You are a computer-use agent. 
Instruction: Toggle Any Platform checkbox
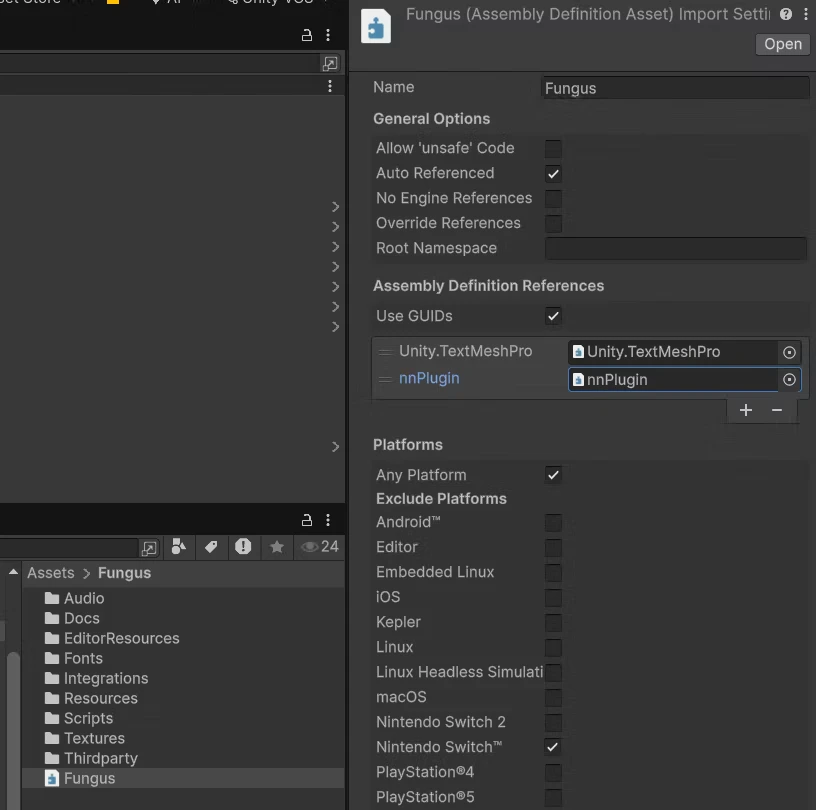point(553,475)
